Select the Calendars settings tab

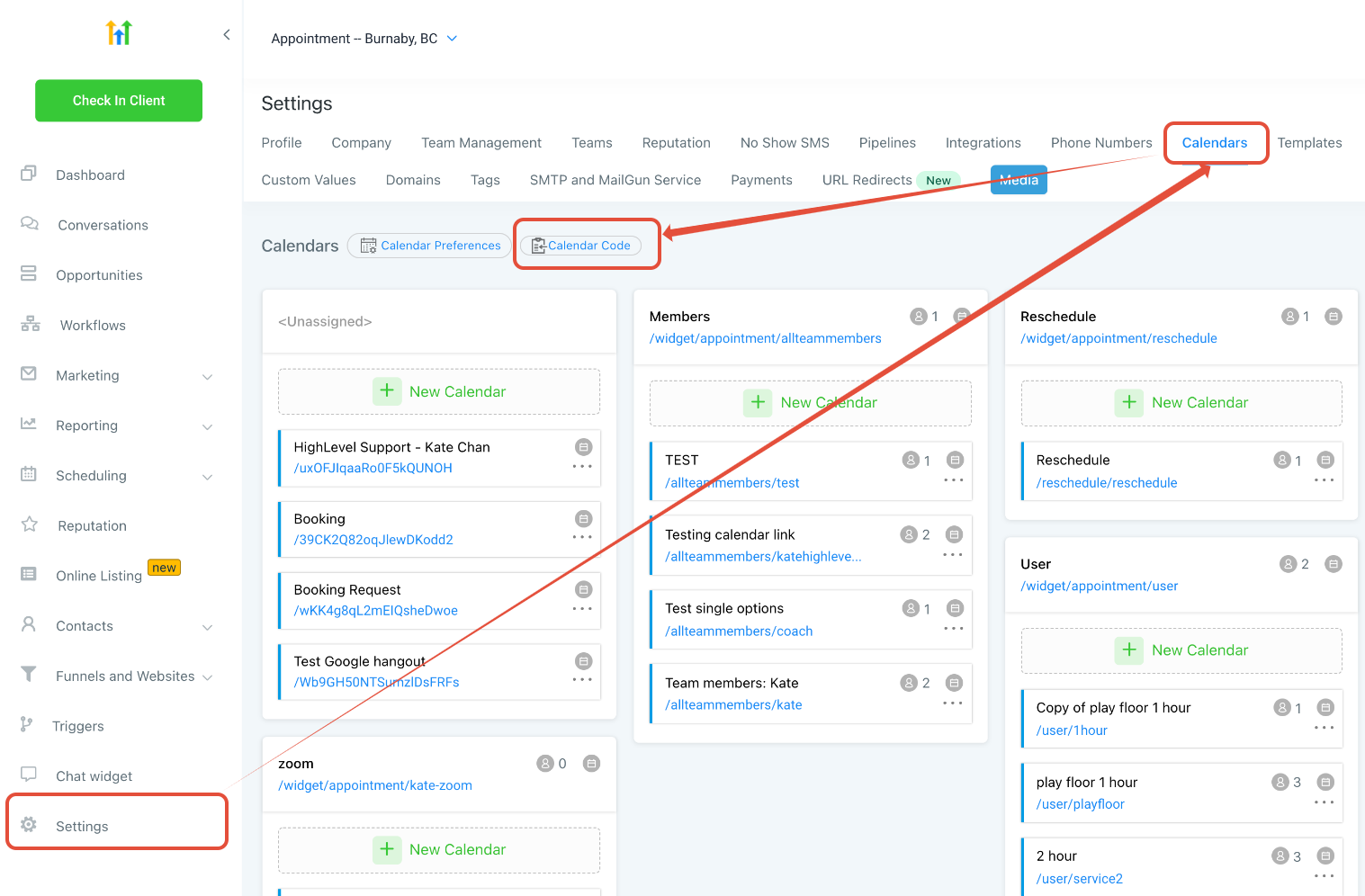click(x=1215, y=143)
